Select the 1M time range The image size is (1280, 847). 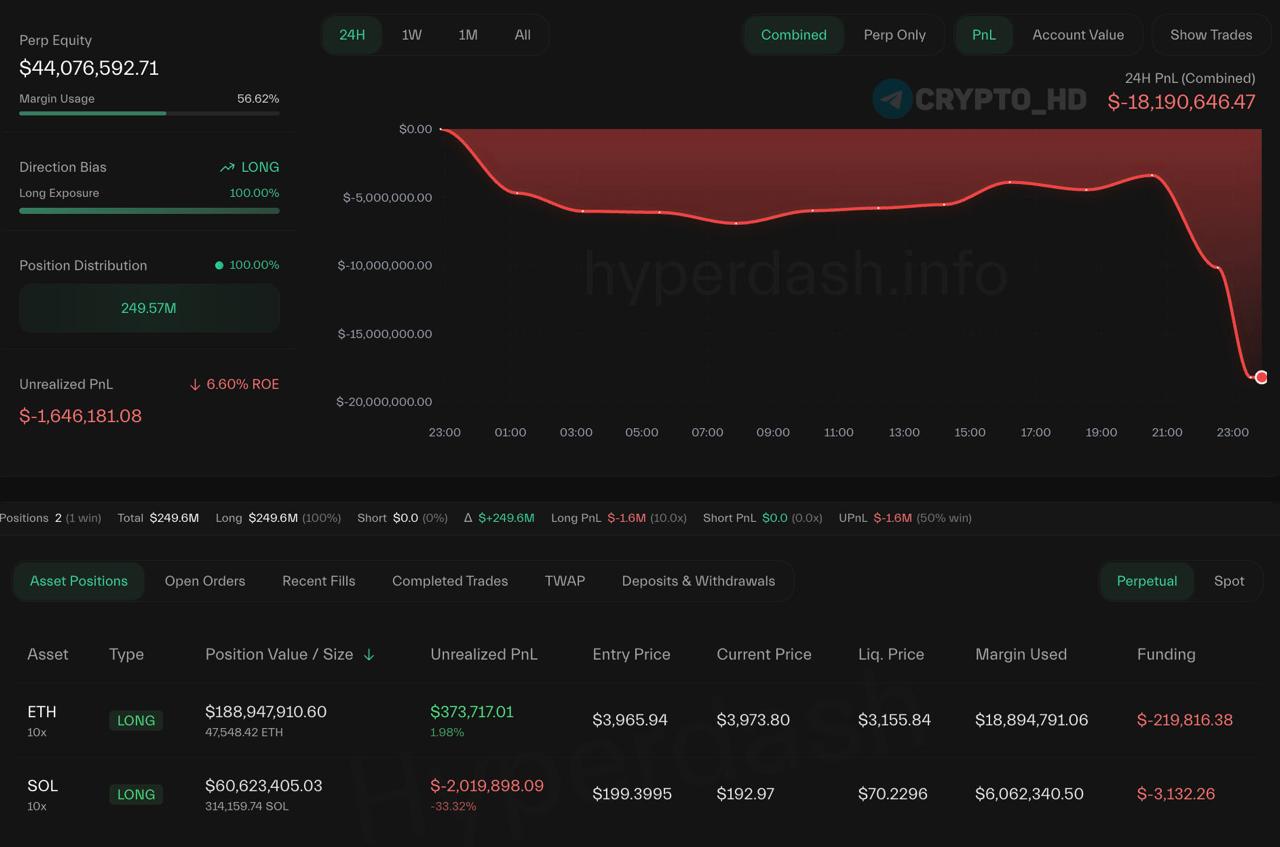click(467, 35)
